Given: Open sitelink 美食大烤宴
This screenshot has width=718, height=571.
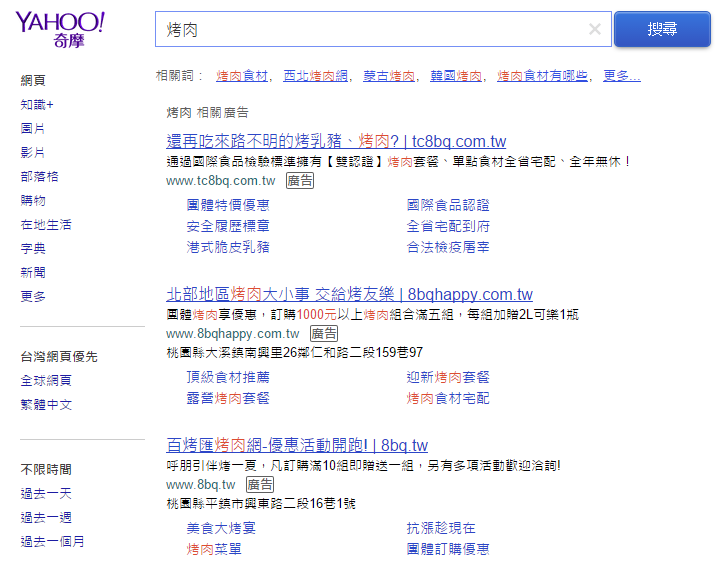Looking at the screenshot, I should [221, 528].
